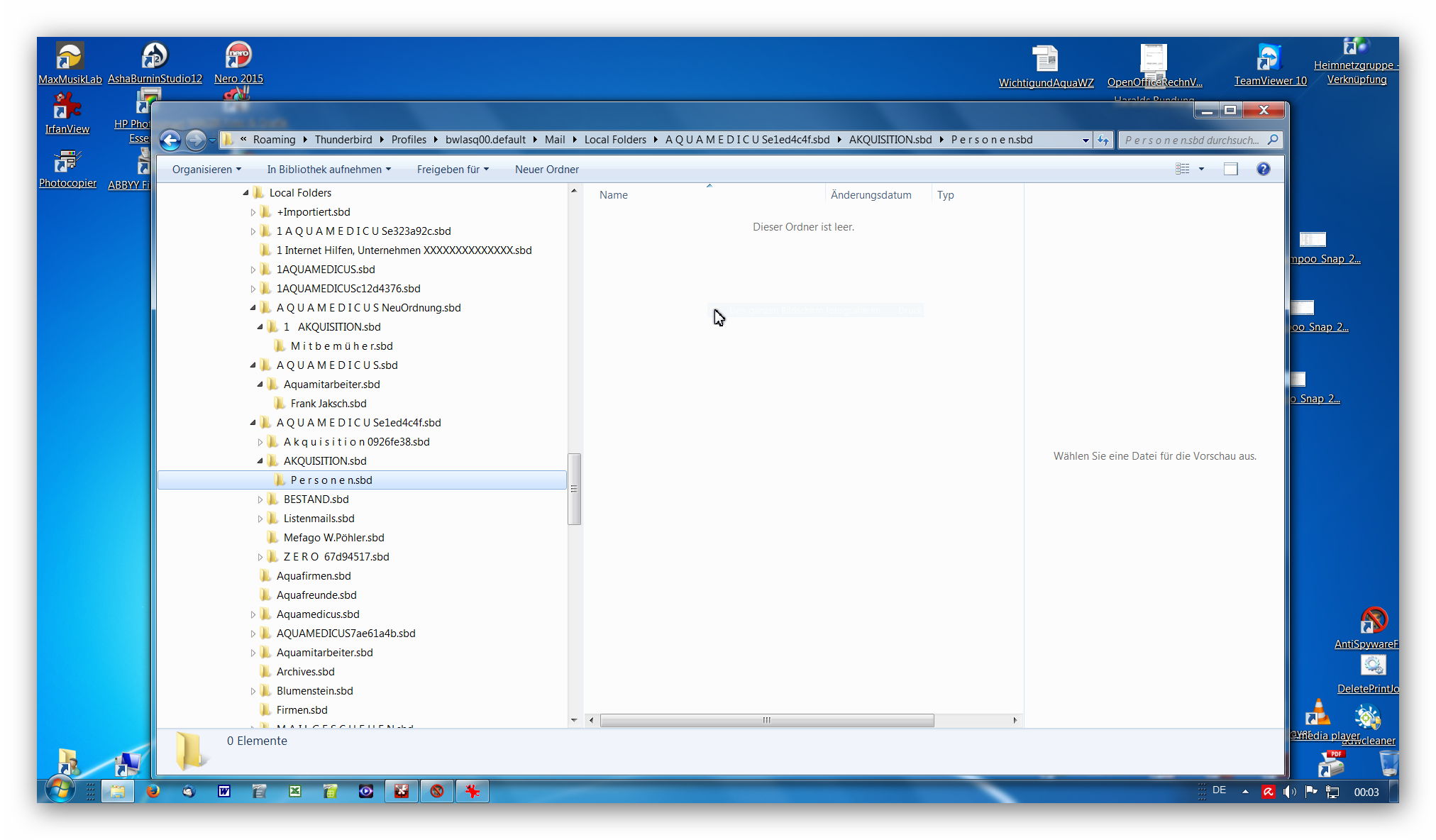
Task: Click the folder search input field
Action: pyautogui.click(x=1192, y=140)
